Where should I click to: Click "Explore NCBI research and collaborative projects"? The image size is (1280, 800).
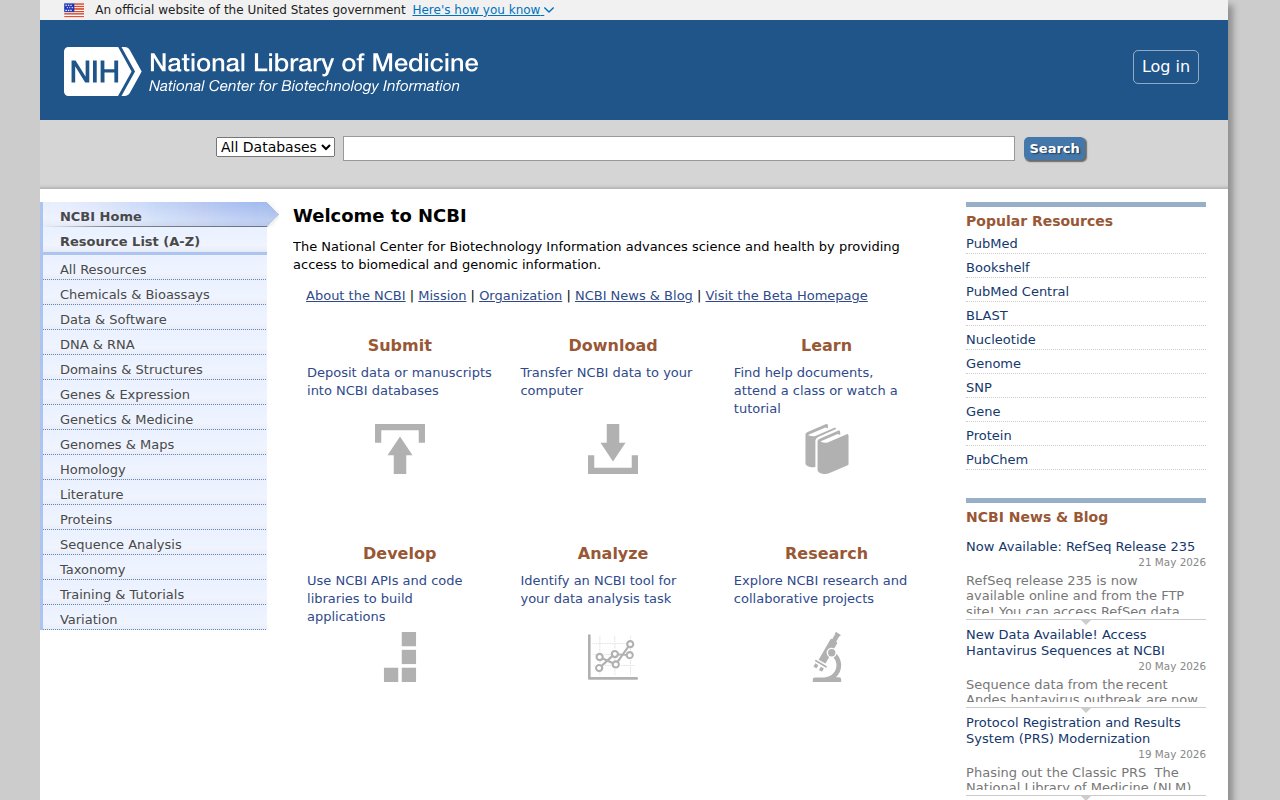pos(820,590)
